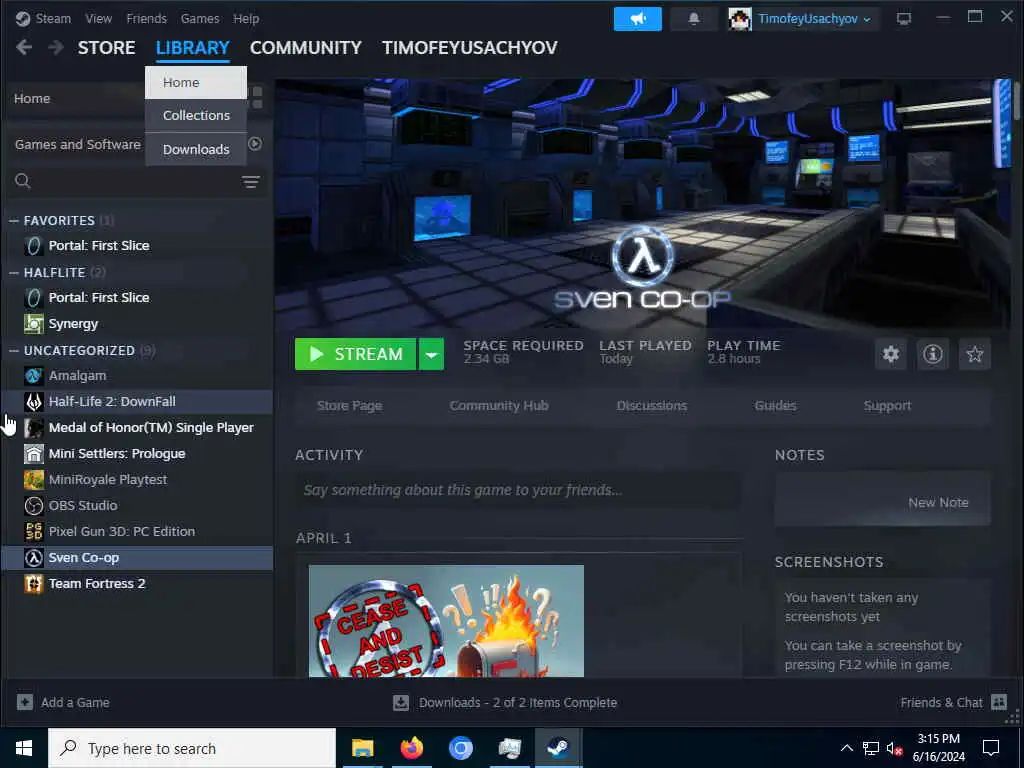Select MiniRoyale Playtest in the library
Screen dimensions: 1024x768
pyautogui.click(x=137, y=479)
